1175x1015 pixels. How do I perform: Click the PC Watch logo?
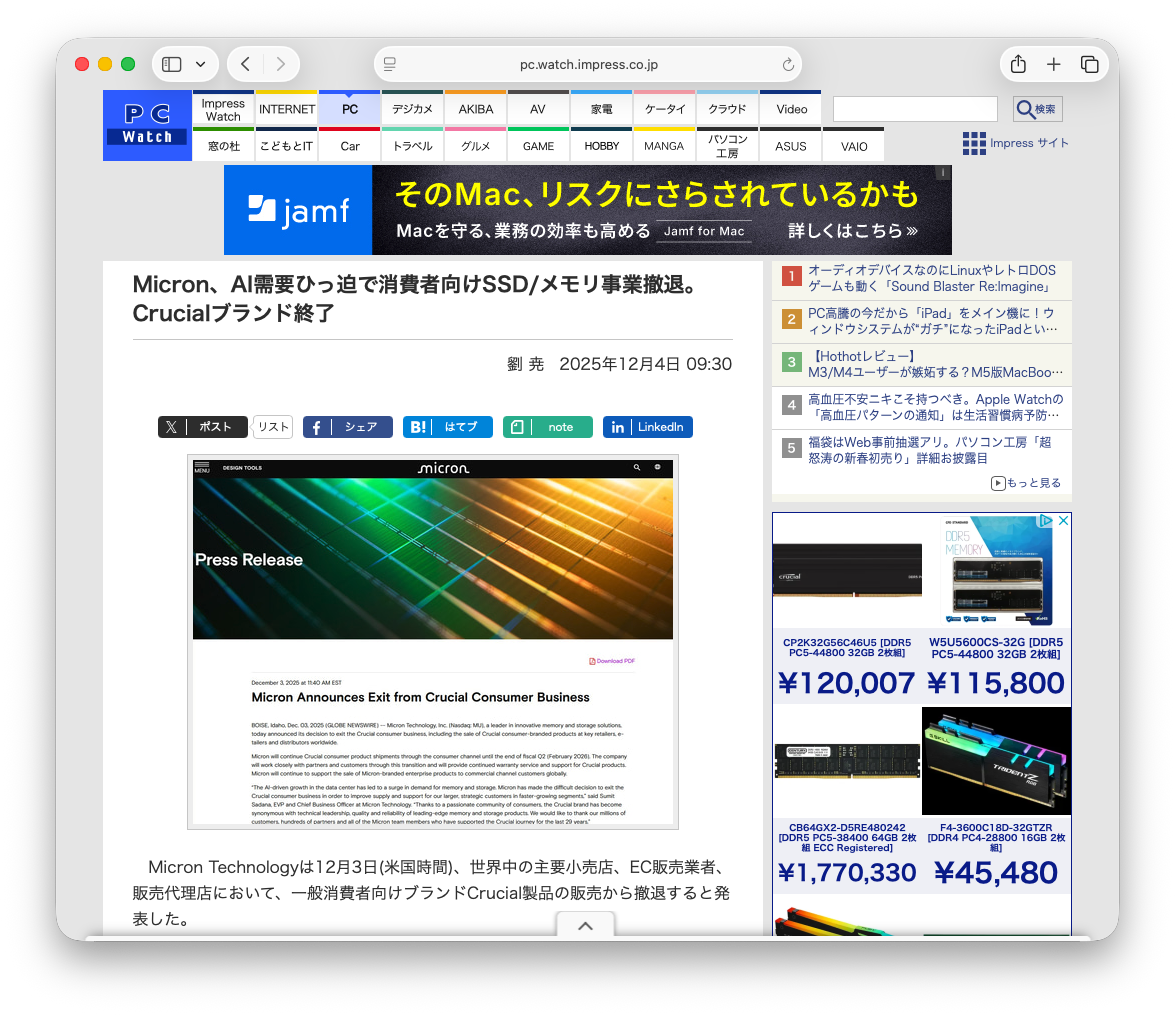pyautogui.click(x=147, y=125)
